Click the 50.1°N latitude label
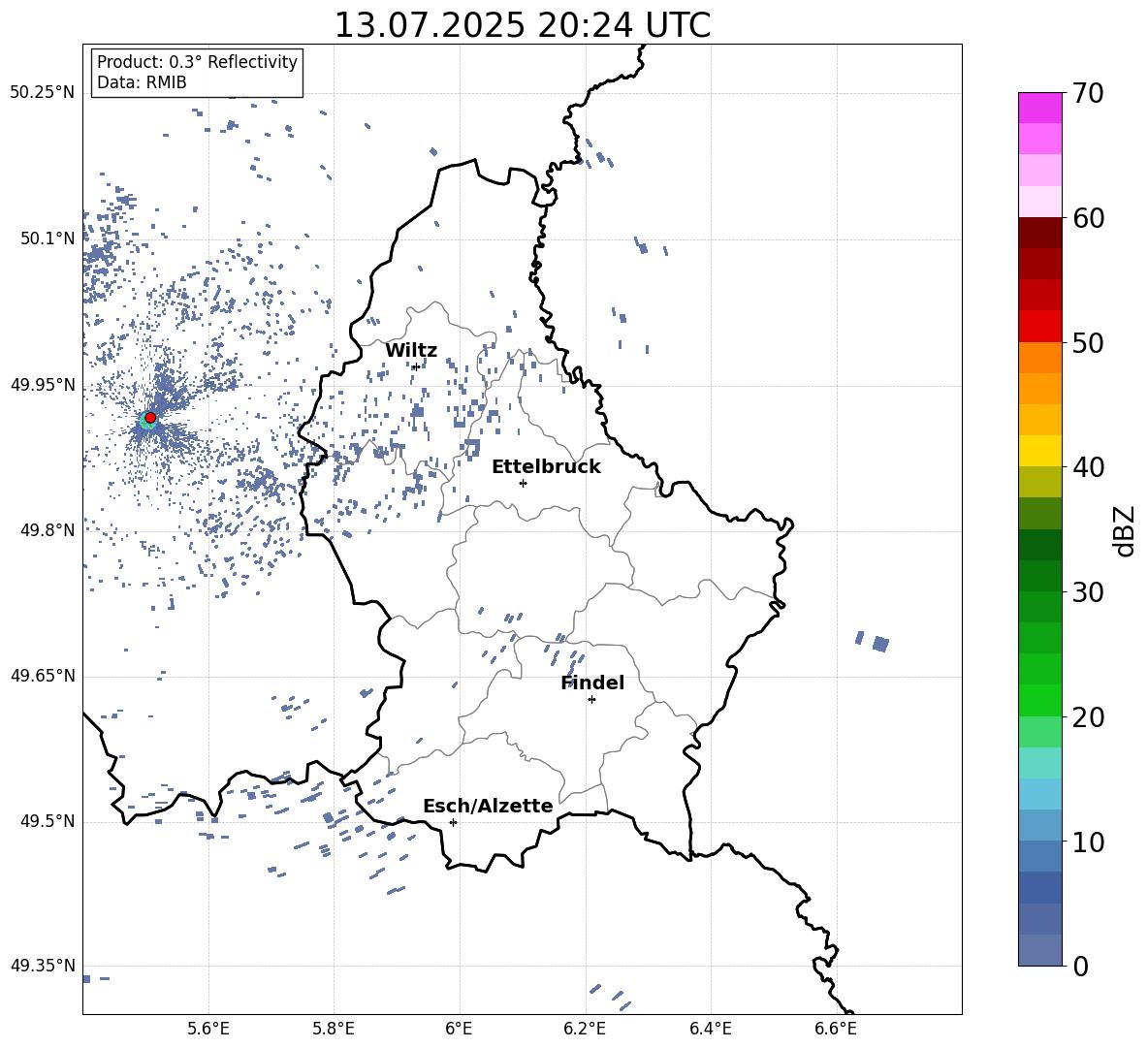The height and width of the screenshot is (1048, 1148). (x=48, y=238)
